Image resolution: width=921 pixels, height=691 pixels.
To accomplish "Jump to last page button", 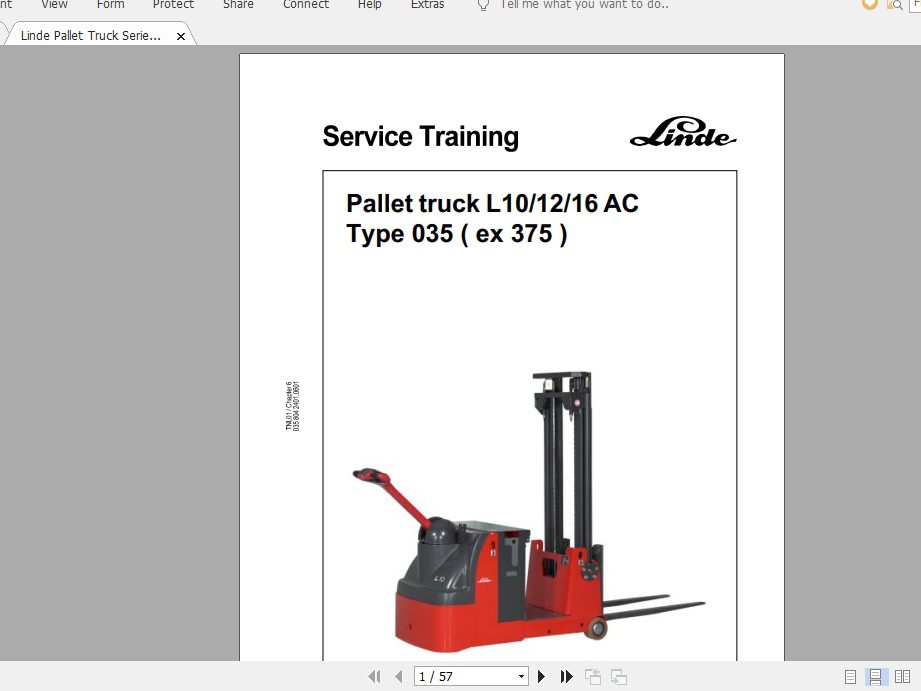I will [x=566, y=676].
